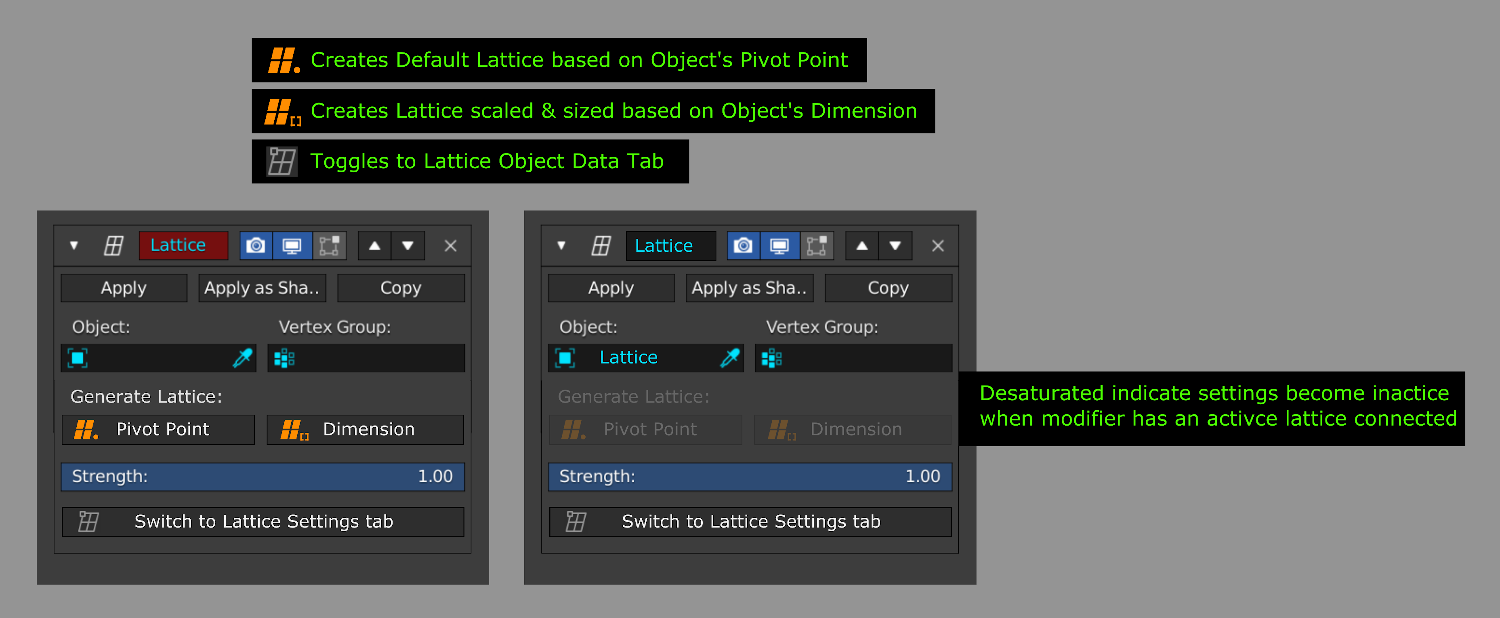
Task: Adjust Strength slider in left panel
Action: coord(263,477)
